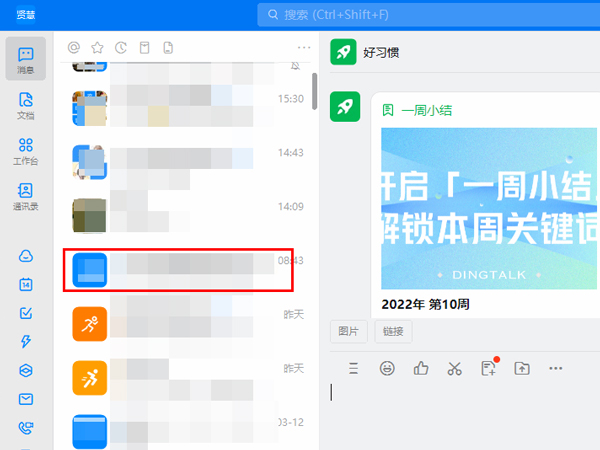
Task: Open the 工作台 workbench in sidebar
Action: (27, 151)
